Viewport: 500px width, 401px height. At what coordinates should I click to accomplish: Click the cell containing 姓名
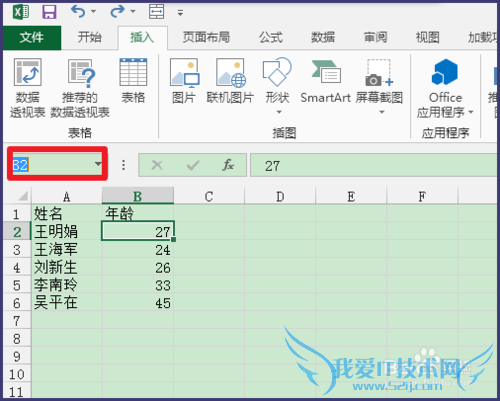point(67,213)
